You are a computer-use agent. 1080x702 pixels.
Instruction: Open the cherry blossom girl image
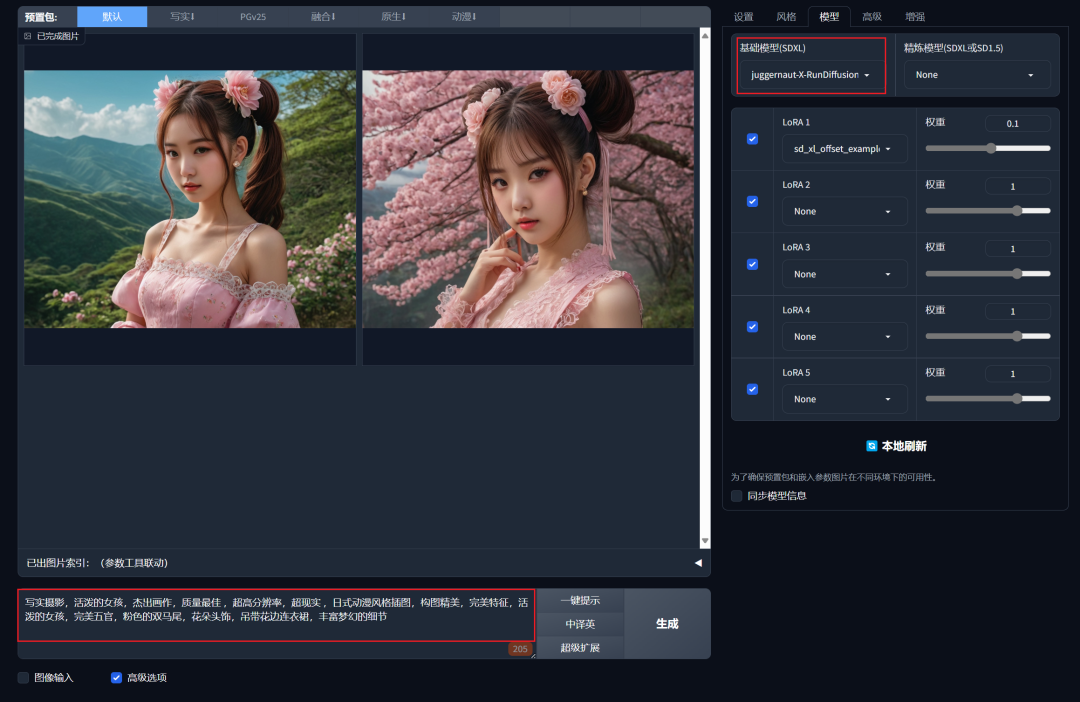pos(528,198)
